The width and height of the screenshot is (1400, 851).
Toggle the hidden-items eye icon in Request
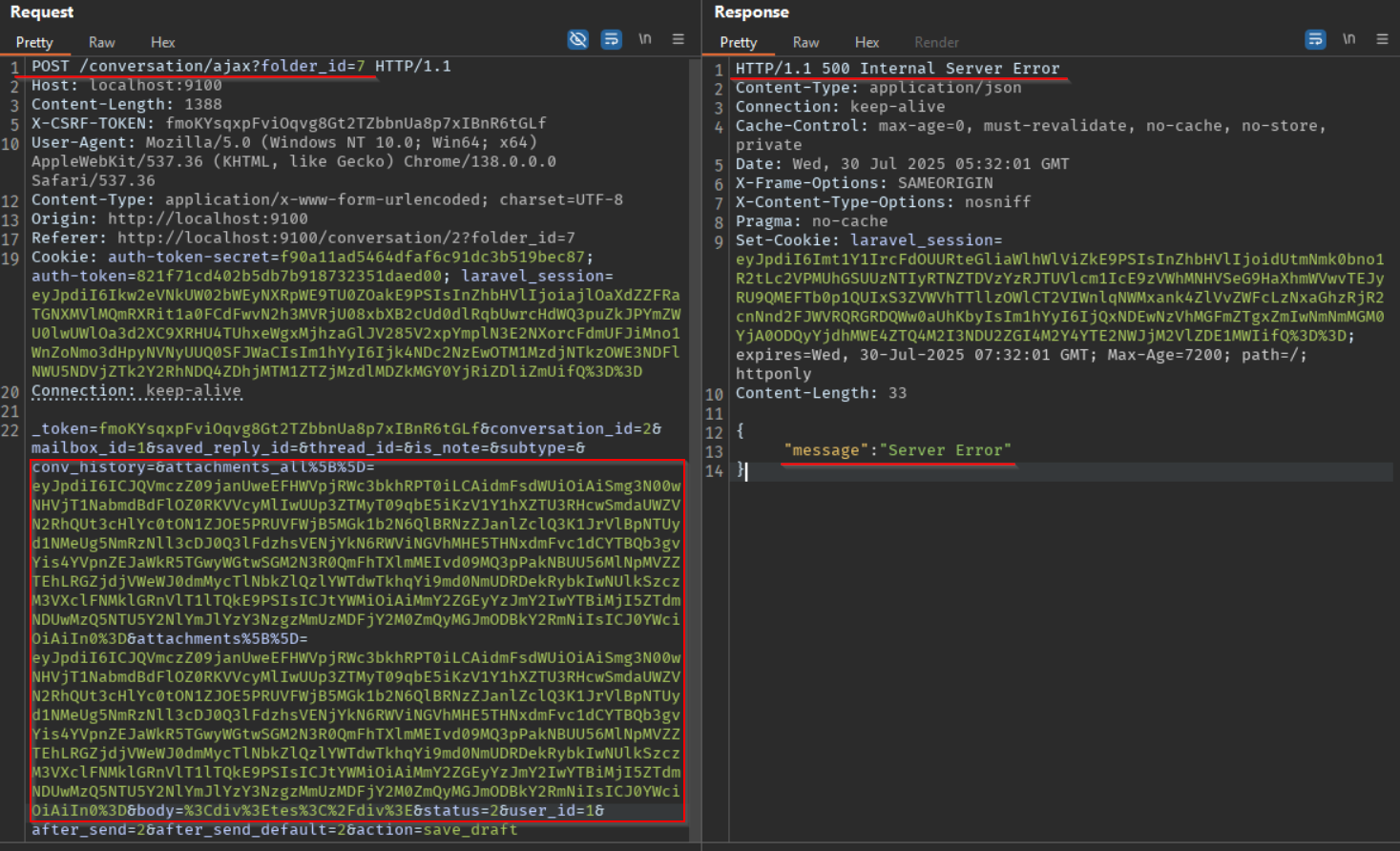pos(577,39)
